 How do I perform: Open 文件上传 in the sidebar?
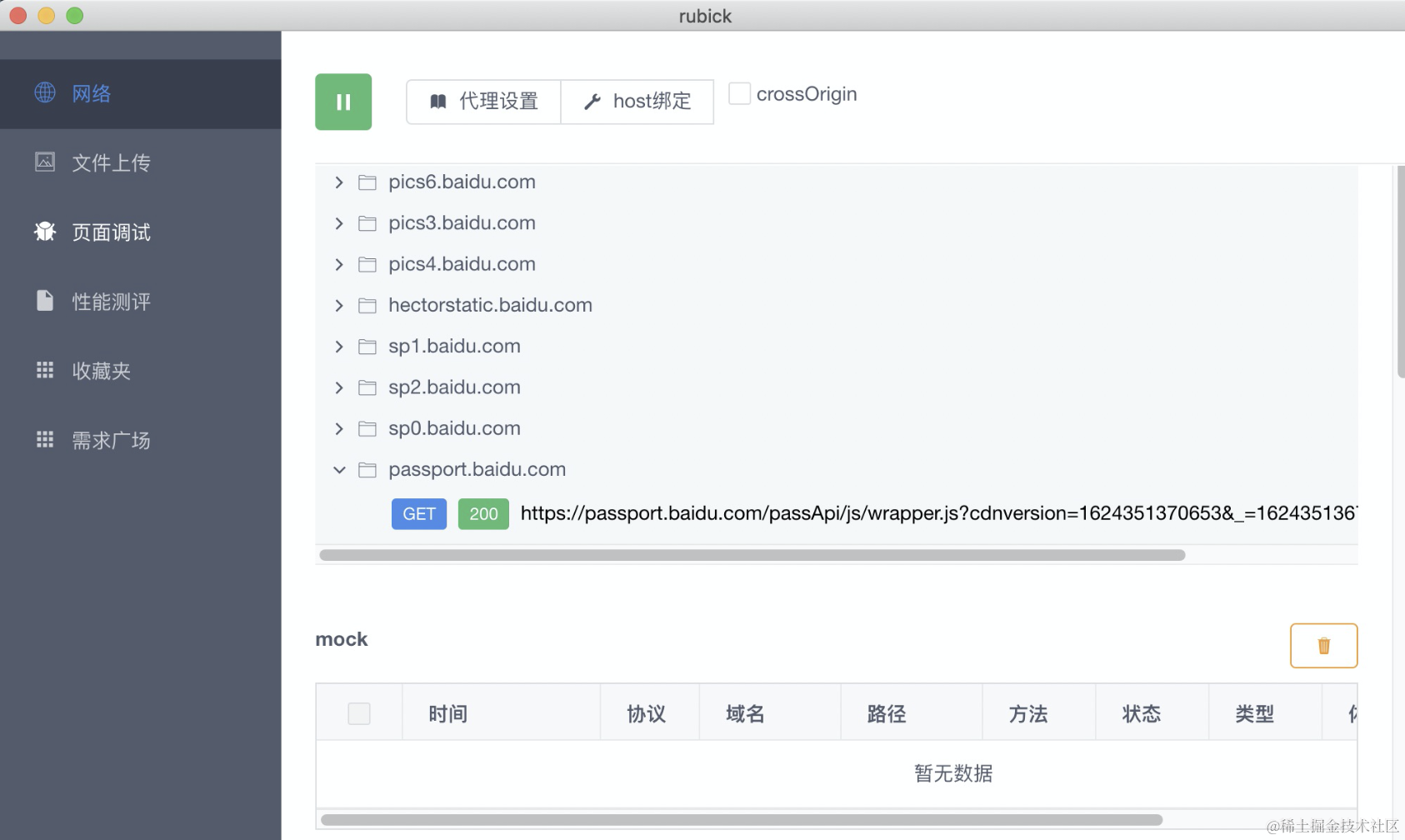[x=140, y=162]
